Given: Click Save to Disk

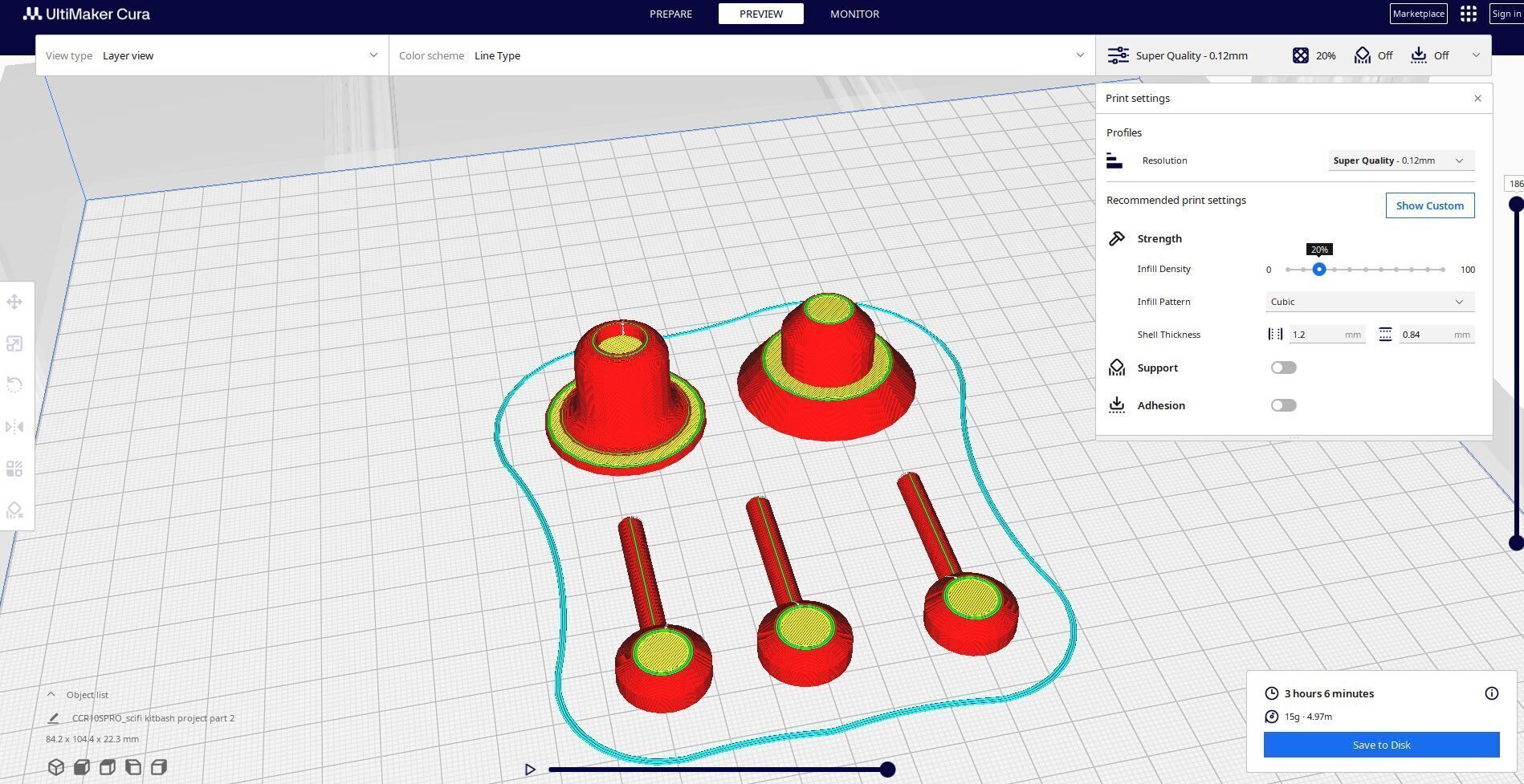Looking at the screenshot, I should [1381, 745].
